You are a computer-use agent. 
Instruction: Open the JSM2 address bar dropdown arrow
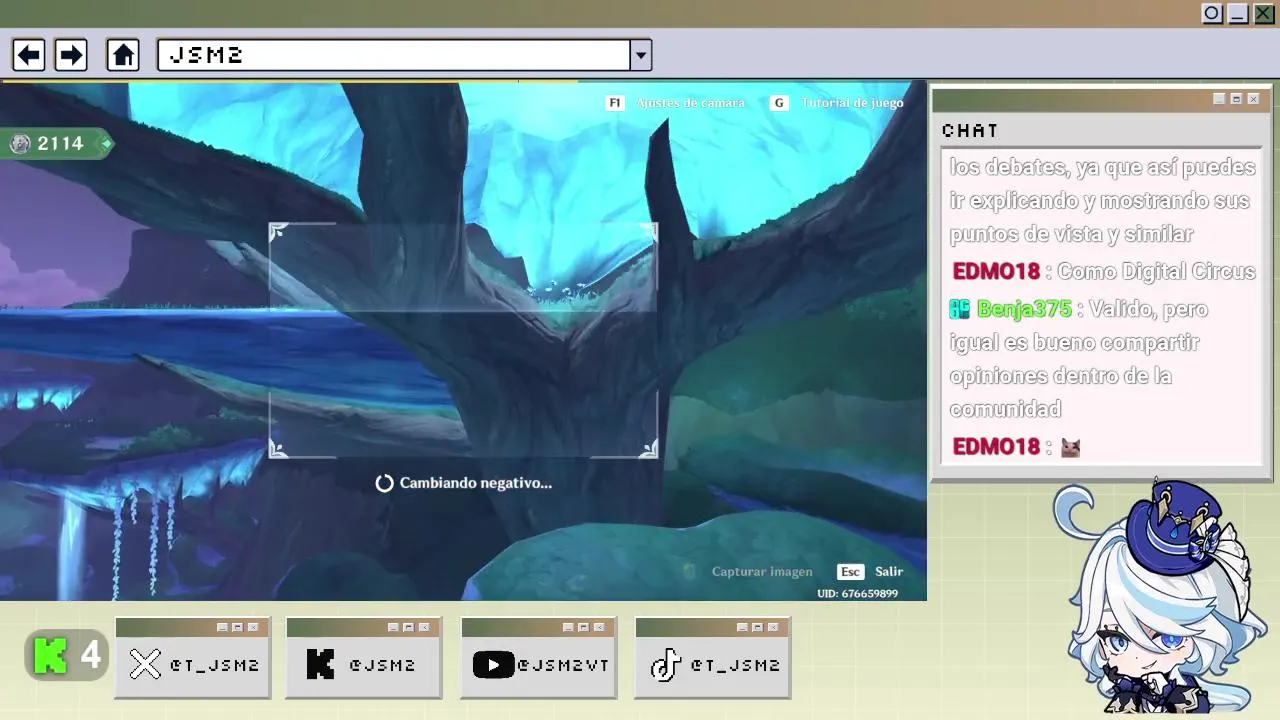coord(641,55)
